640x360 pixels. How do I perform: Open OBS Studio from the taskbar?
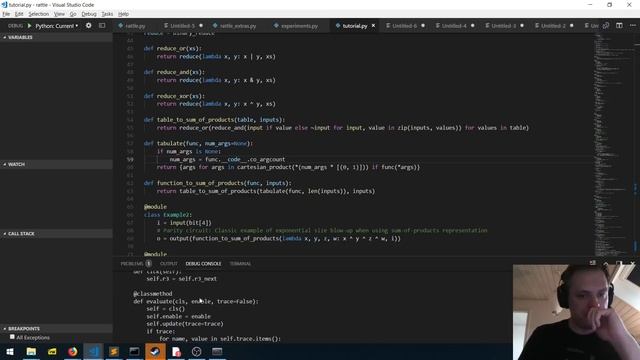click(196, 351)
